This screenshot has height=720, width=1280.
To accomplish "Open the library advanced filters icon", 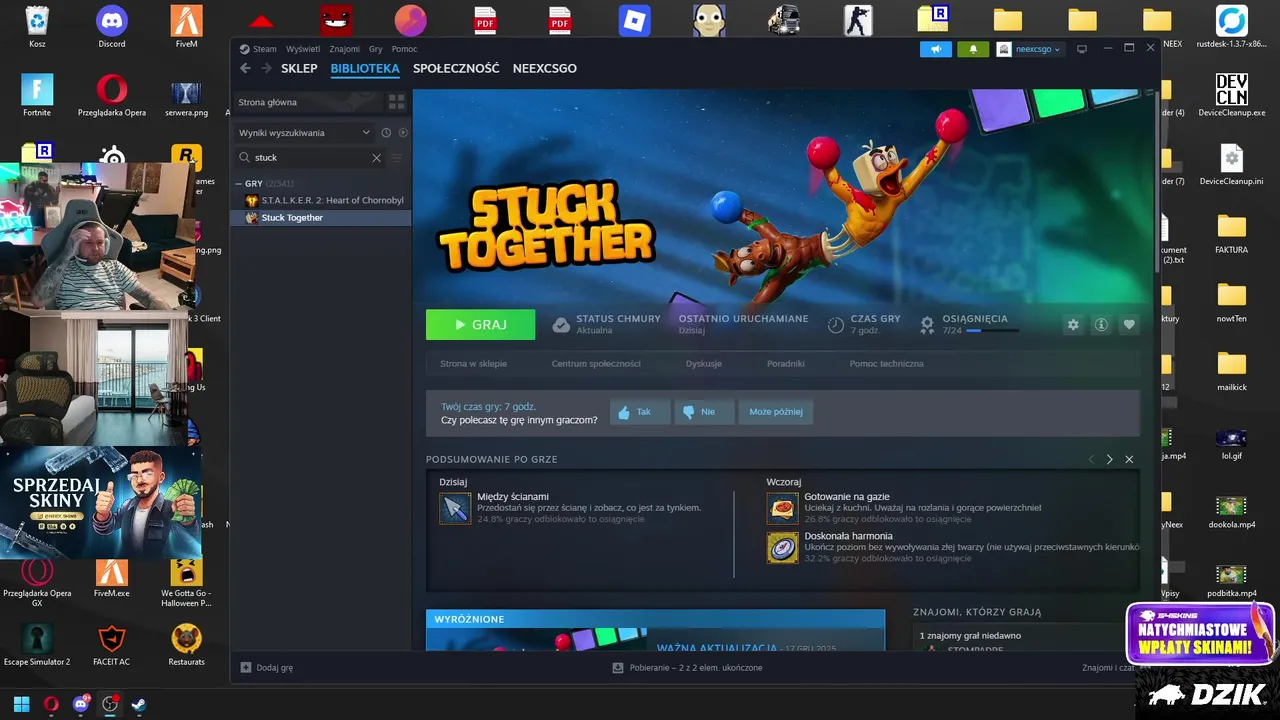I will tap(397, 158).
